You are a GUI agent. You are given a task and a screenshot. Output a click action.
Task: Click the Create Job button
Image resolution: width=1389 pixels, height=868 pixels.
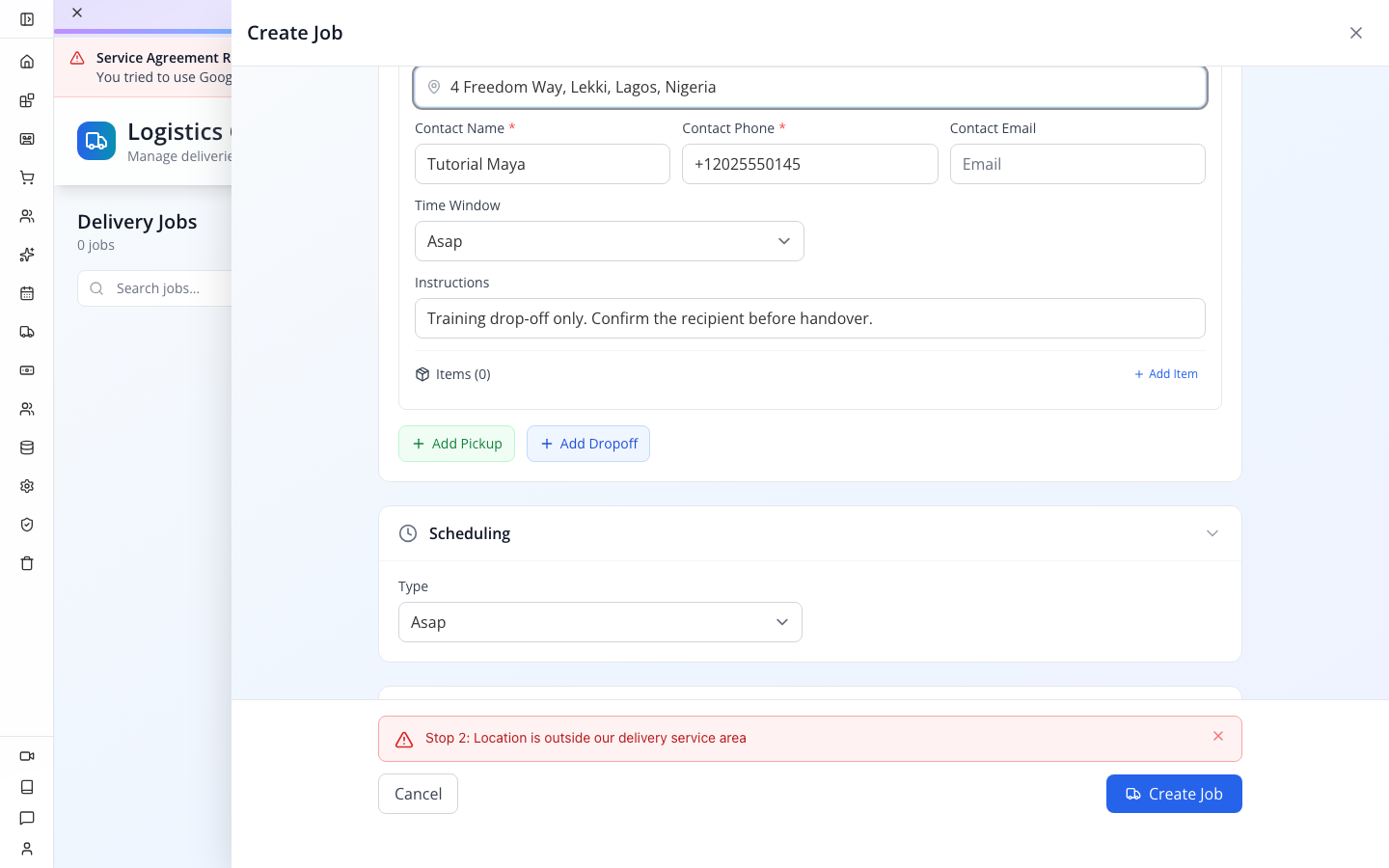(x=1174, y=794)
